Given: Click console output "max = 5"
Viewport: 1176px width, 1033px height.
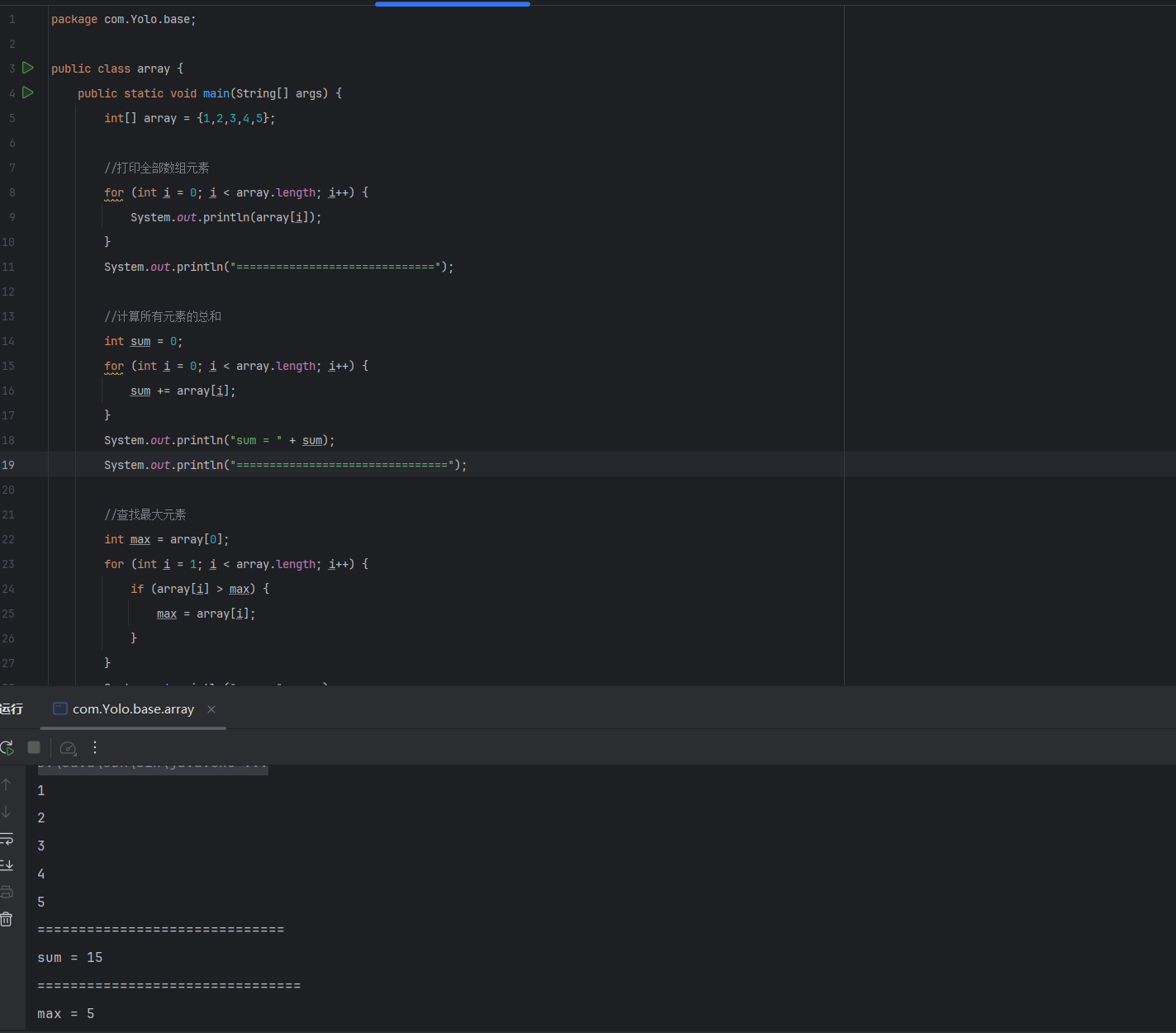Looking at the screenshot, I should [66, 1014].
